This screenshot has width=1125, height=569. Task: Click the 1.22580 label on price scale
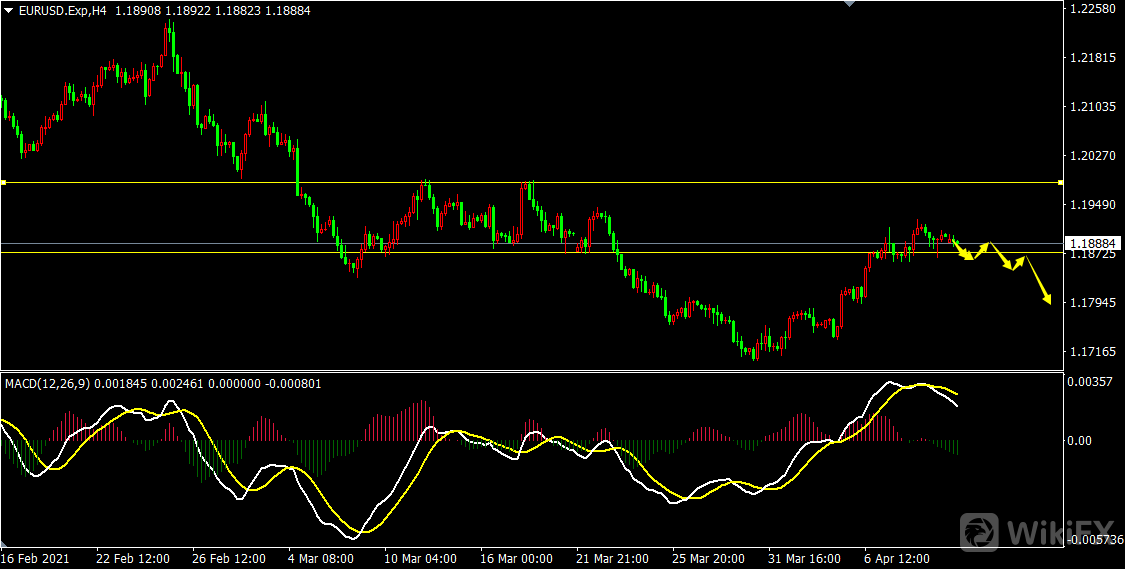click(1093, 9)
